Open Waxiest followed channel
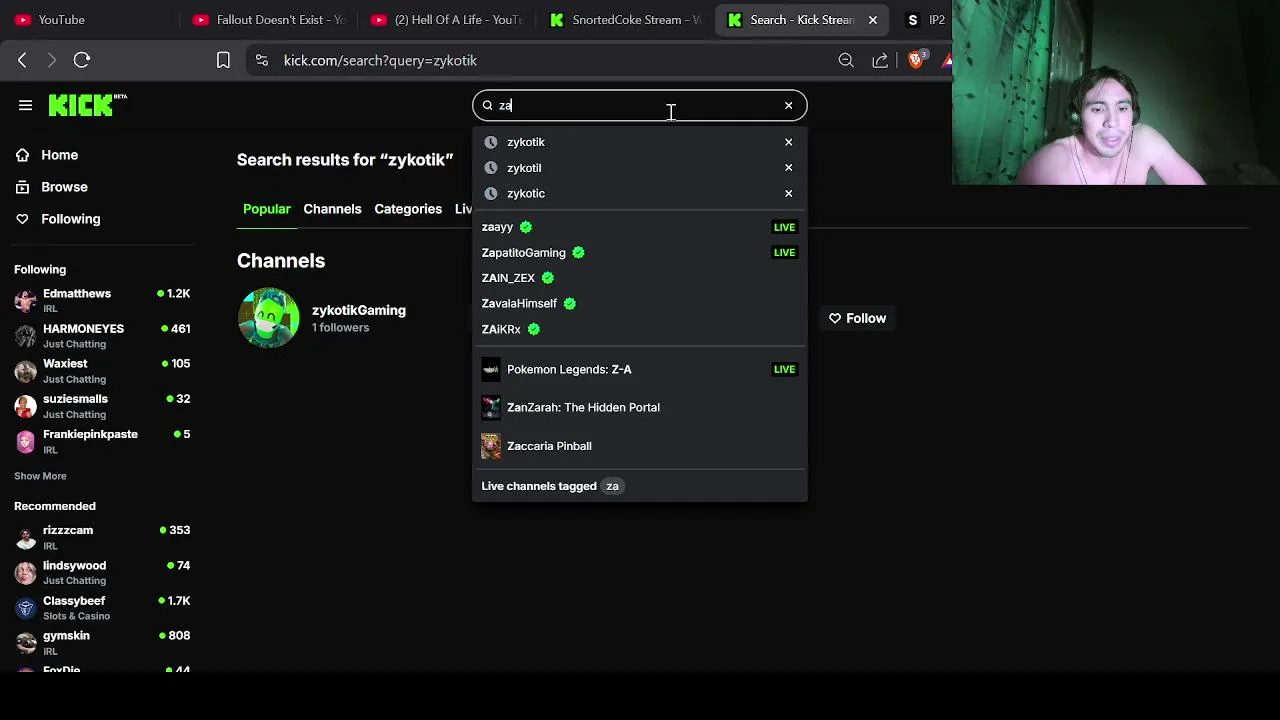The height and width of the screenshot is (720, 1280). click(101, 371)
